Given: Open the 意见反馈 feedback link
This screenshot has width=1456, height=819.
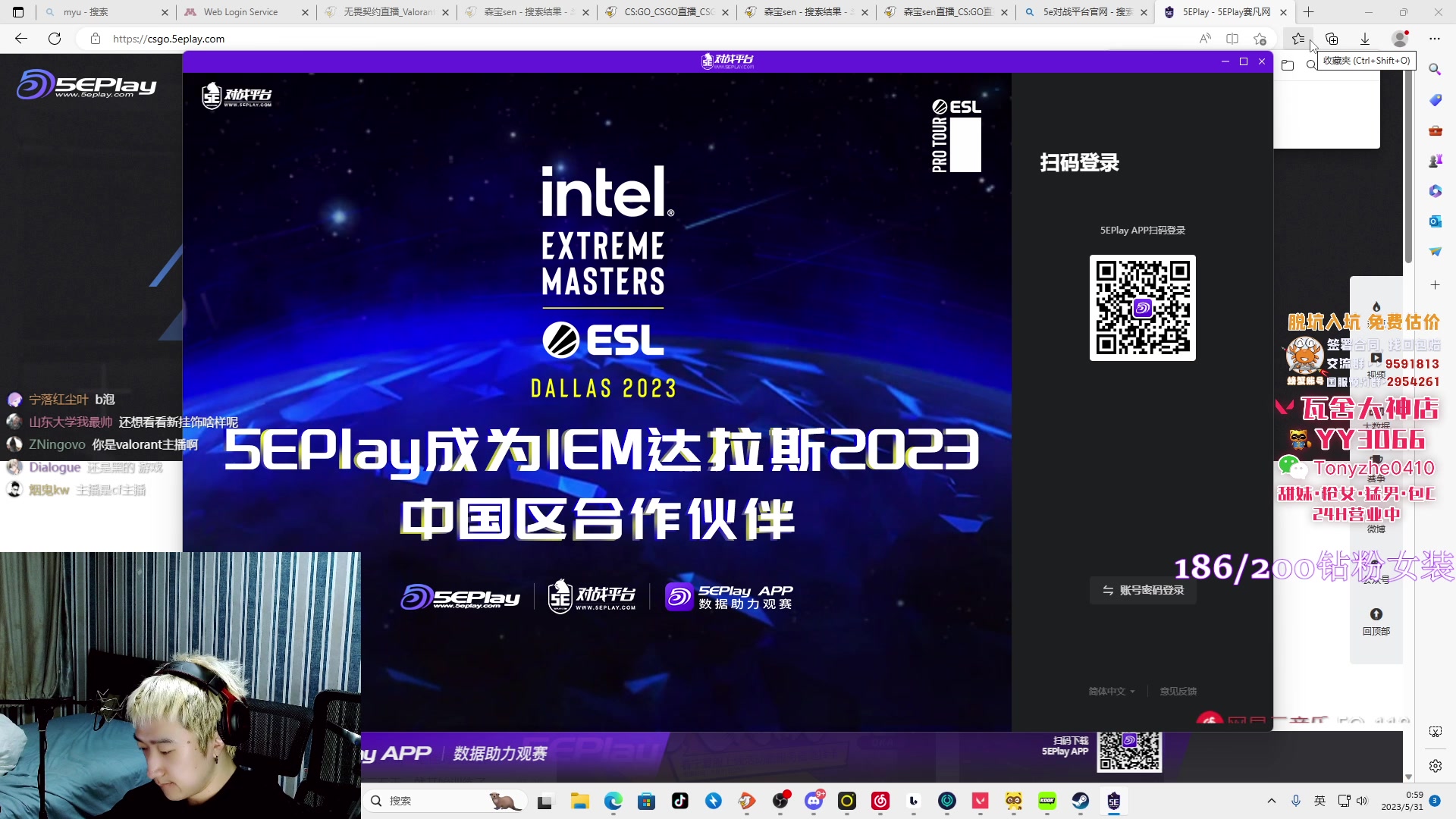Looking at the screenshot, I should tap(1178, 692).
